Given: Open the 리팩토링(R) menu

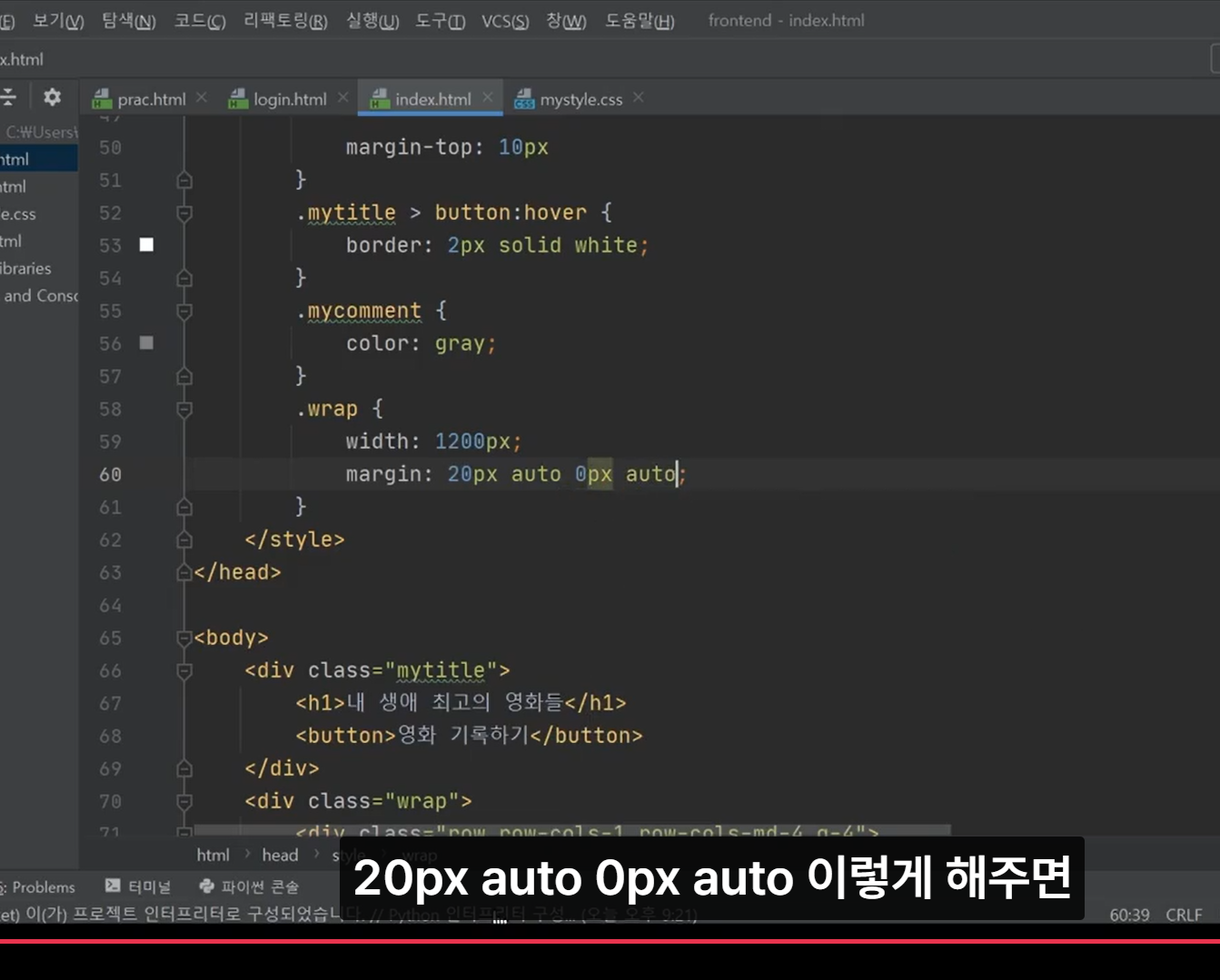Looking at the screenshot, I should (285, 20).
